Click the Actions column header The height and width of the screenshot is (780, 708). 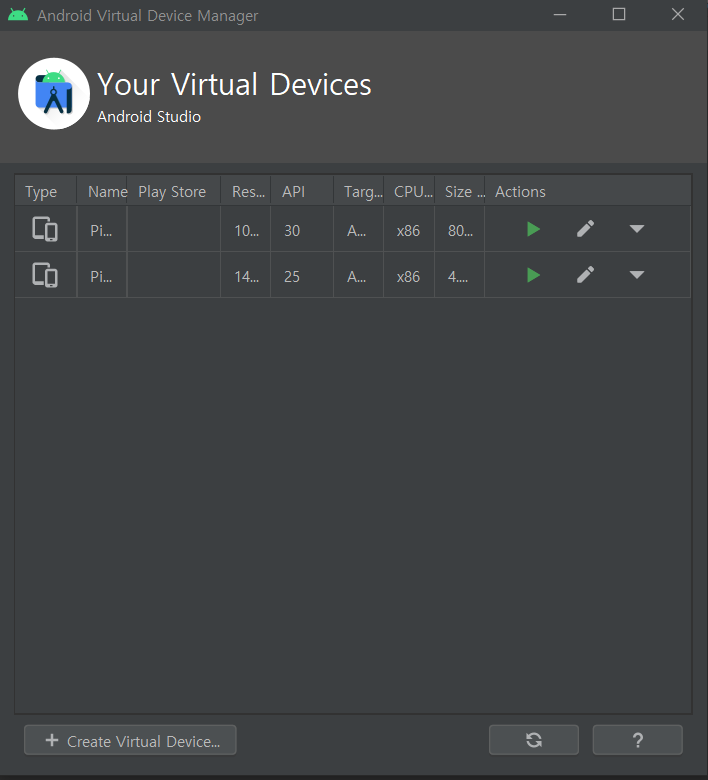588,191
